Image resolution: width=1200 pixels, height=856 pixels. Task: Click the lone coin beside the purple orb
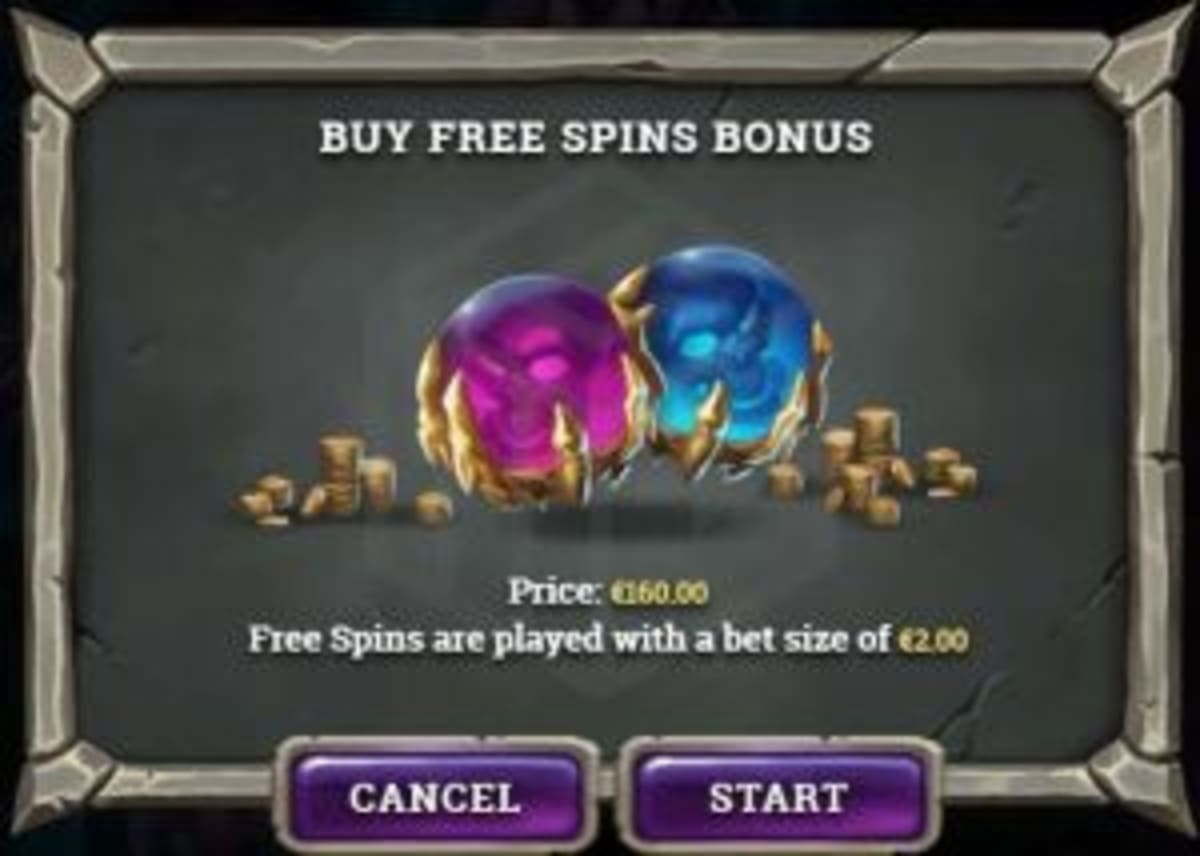click(433, 508)
